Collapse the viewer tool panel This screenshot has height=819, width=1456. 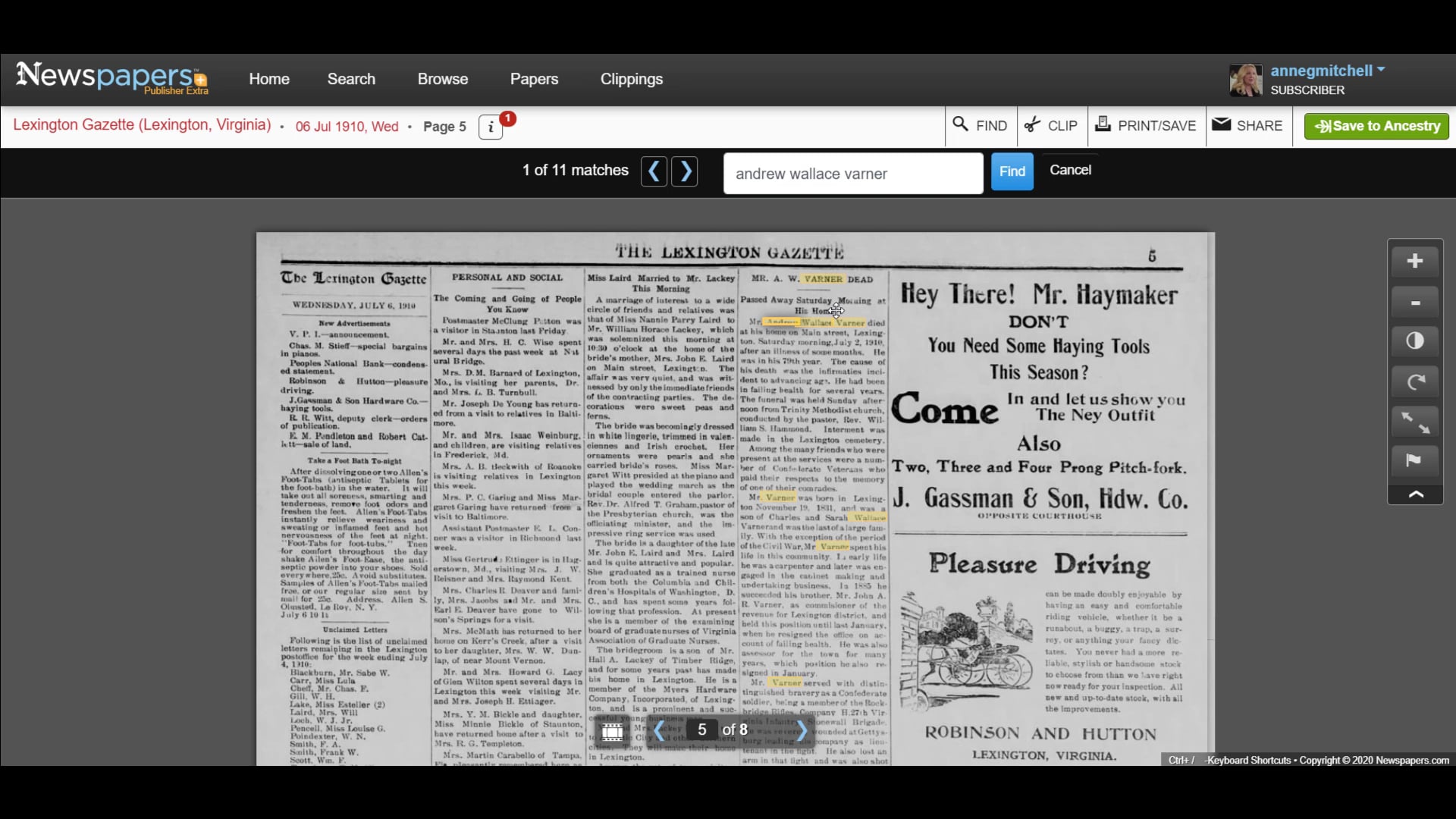click(x=1415, y=495)
